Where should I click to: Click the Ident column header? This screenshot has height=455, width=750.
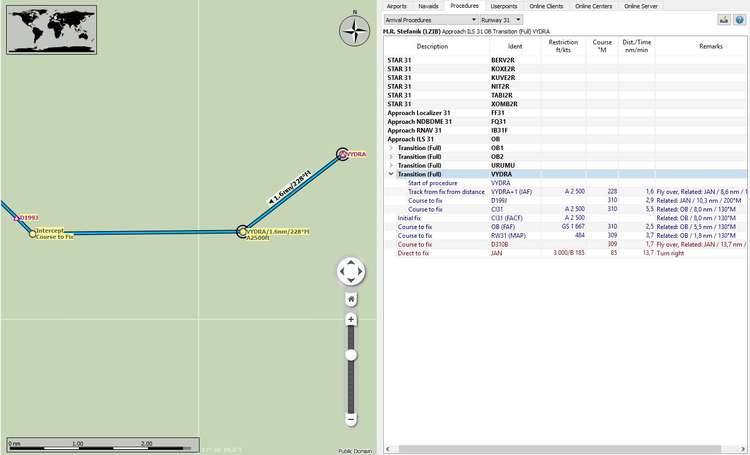click(514, 46)
